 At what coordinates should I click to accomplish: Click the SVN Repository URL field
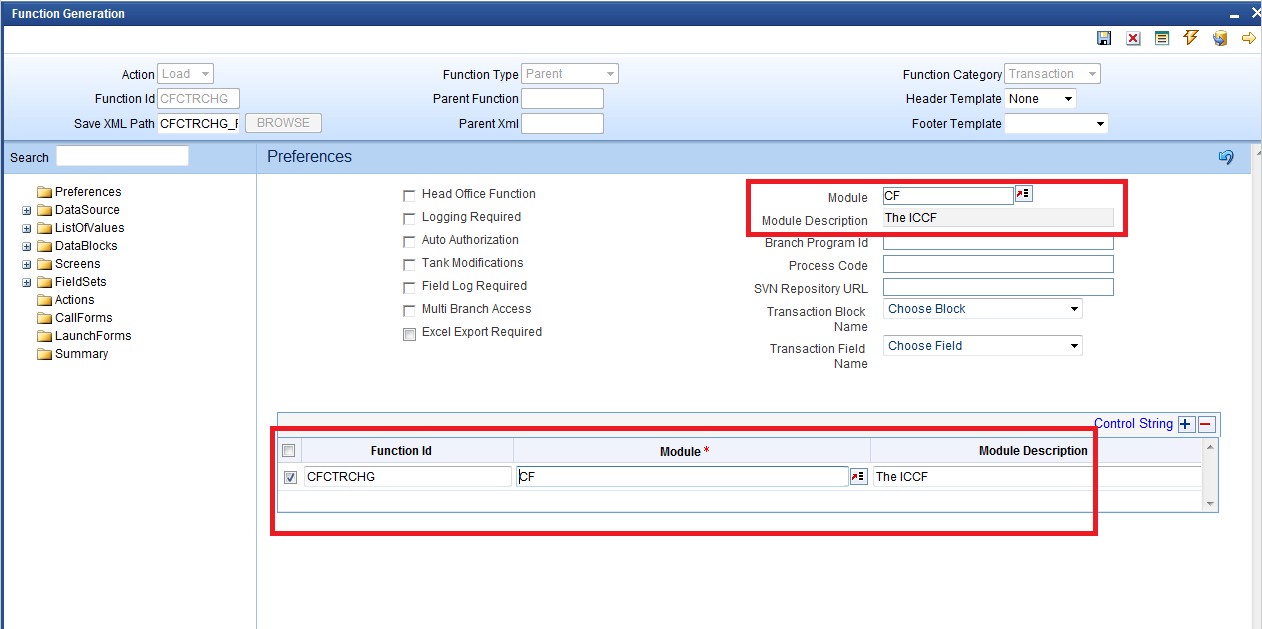tap(998, 288)
